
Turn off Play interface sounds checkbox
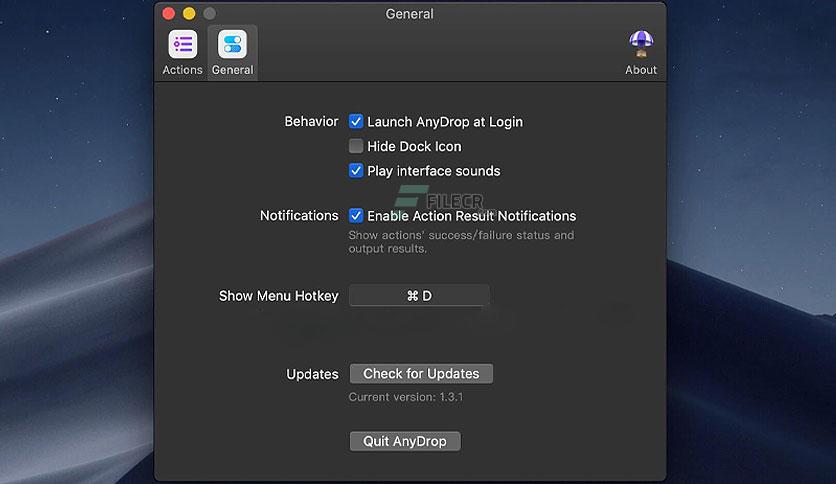356,171
